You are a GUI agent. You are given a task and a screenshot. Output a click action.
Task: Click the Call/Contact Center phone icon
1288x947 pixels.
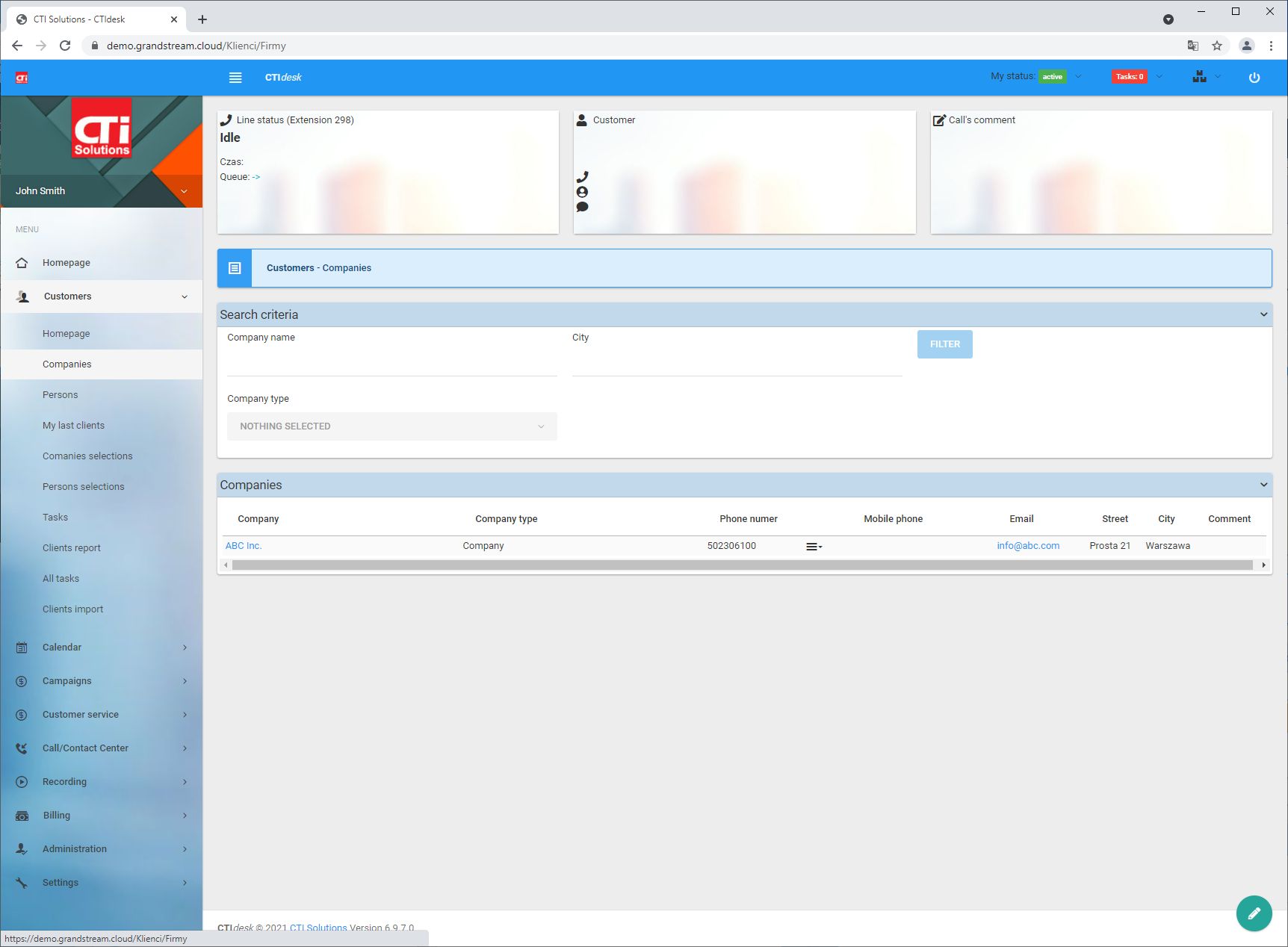click(22, 748)
